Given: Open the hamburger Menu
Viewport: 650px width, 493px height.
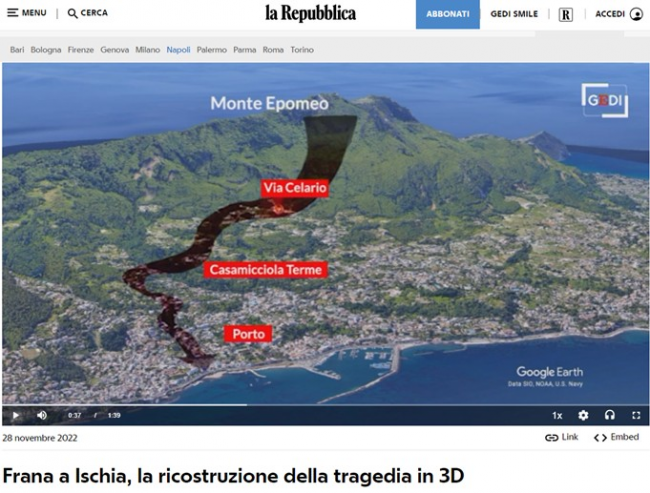Looking at the screenshot, I should 27,13.
